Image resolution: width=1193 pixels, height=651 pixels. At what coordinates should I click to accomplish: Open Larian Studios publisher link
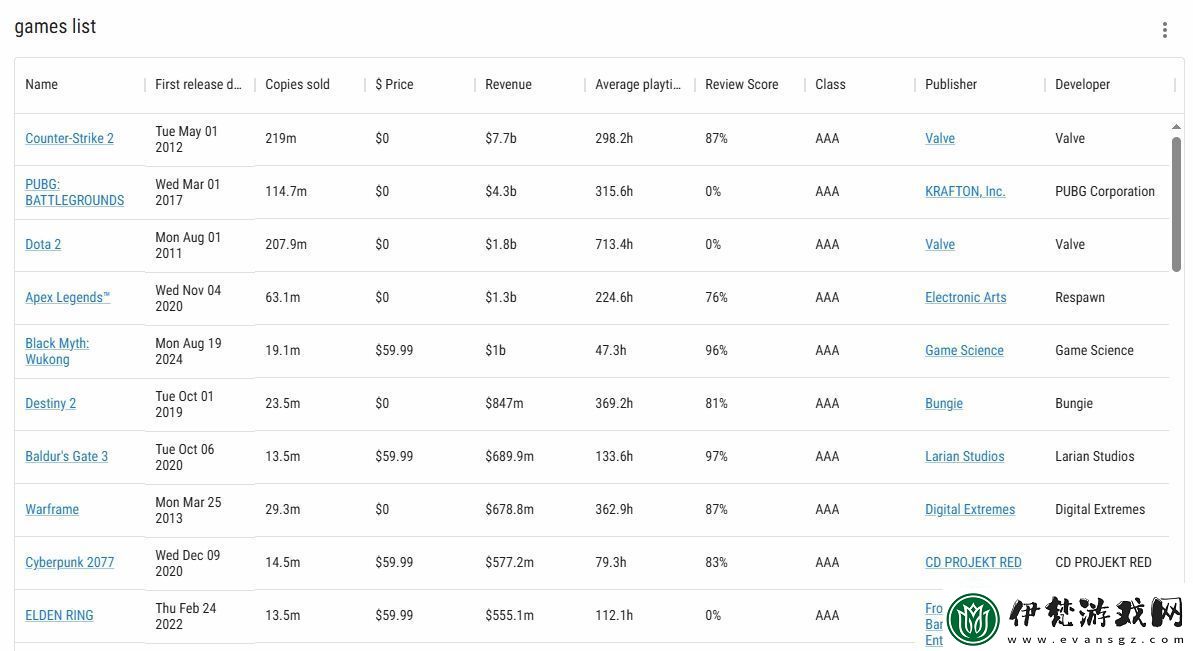(x=965, y=456)
